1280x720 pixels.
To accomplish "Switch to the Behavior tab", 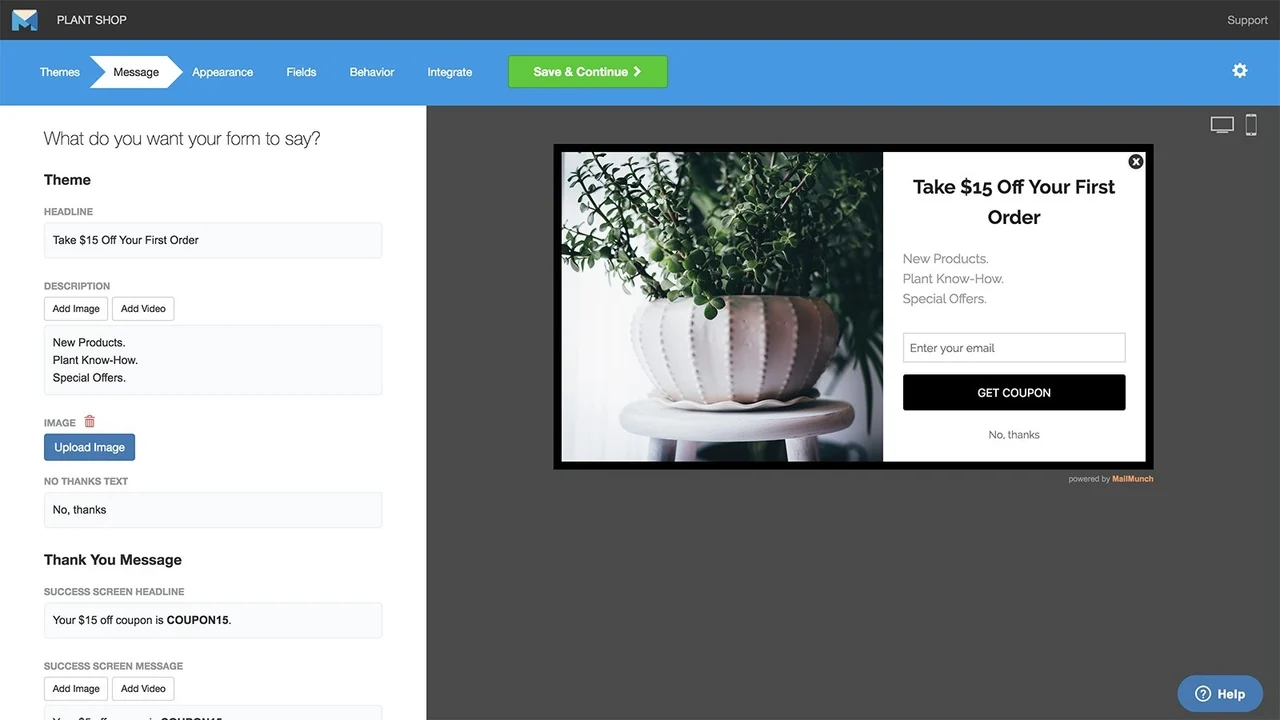I will (x=371, y=71).
